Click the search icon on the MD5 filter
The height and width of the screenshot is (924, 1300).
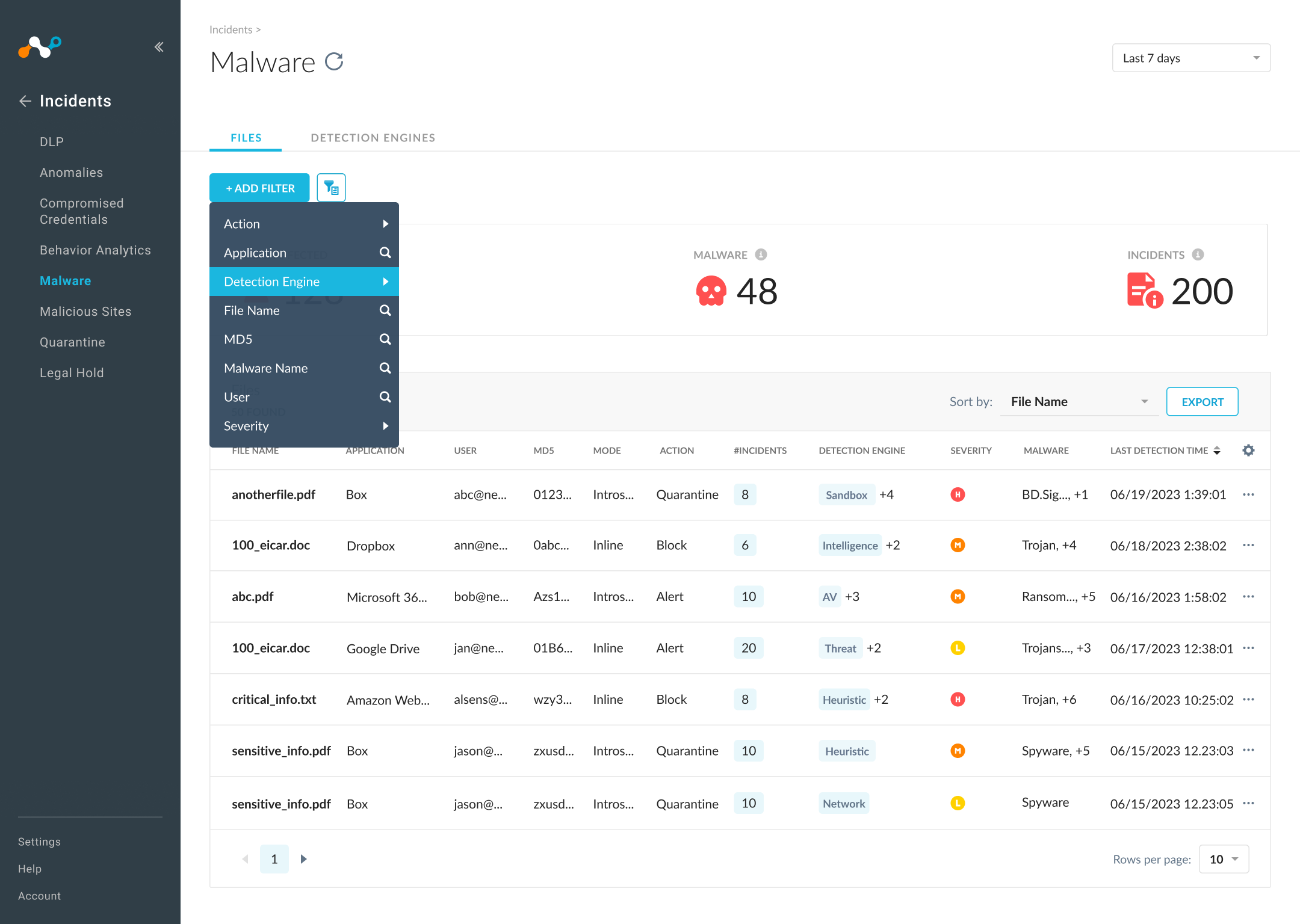click(385, 339)
